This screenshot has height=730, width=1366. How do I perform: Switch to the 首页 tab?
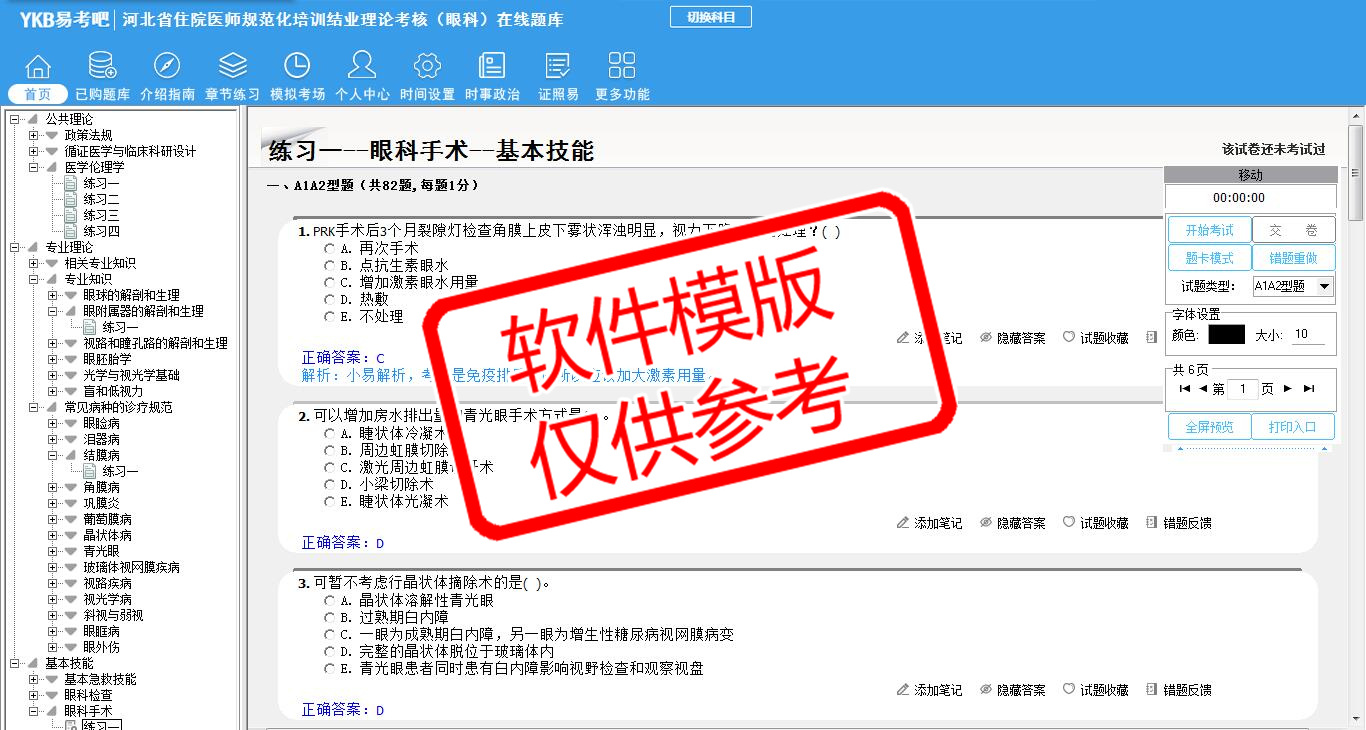38,94
